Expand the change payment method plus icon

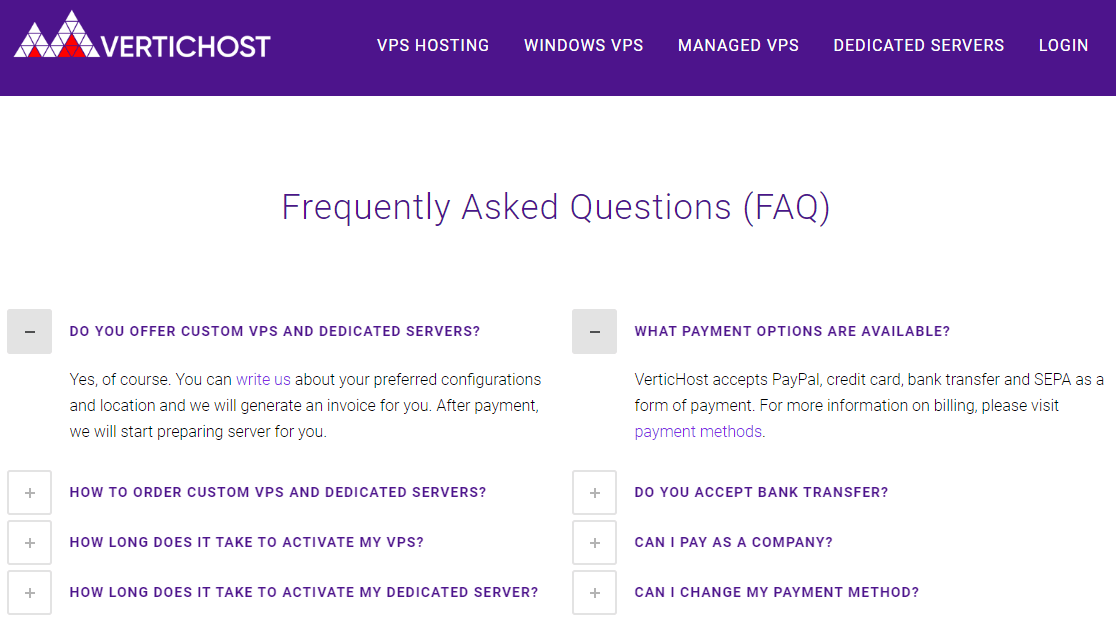click(x=594, y=592)
